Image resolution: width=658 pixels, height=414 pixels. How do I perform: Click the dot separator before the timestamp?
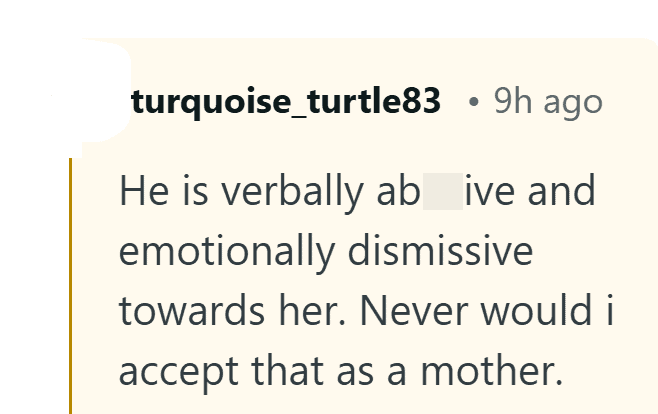[x=474, y=103]
